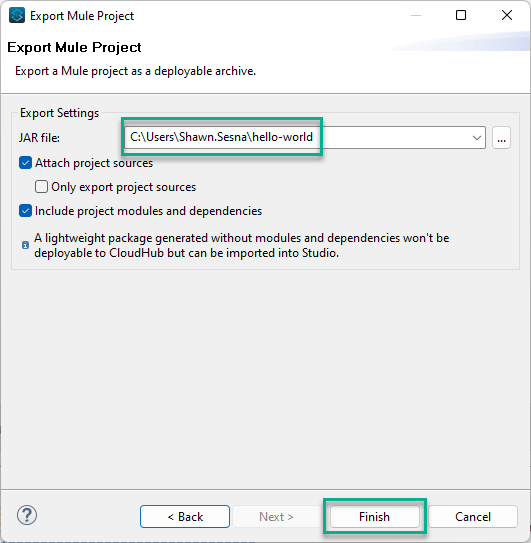Click Finish to export the project
The width and height of the screenshot is (531, 543).
click(374, 517)
